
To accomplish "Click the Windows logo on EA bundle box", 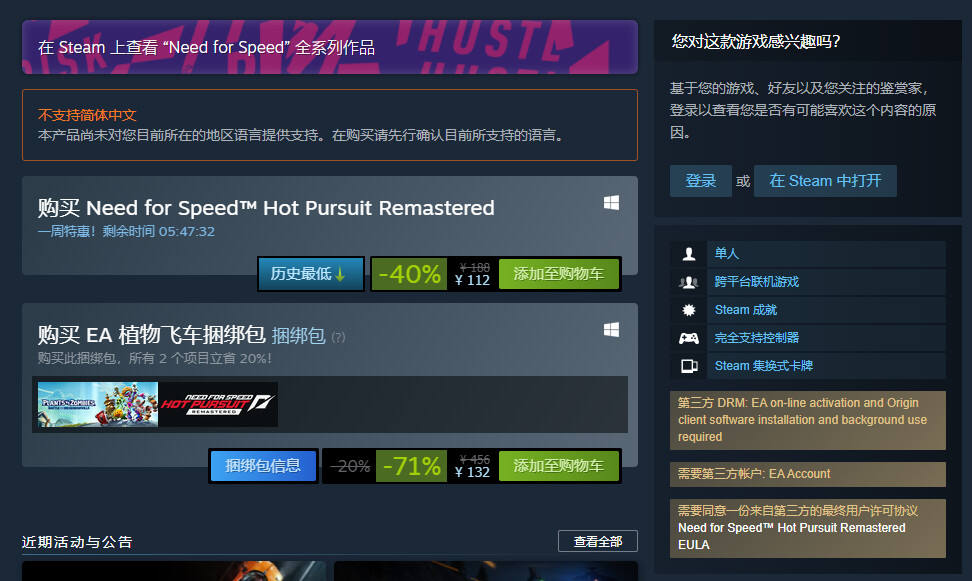I will tap(611, 330).
